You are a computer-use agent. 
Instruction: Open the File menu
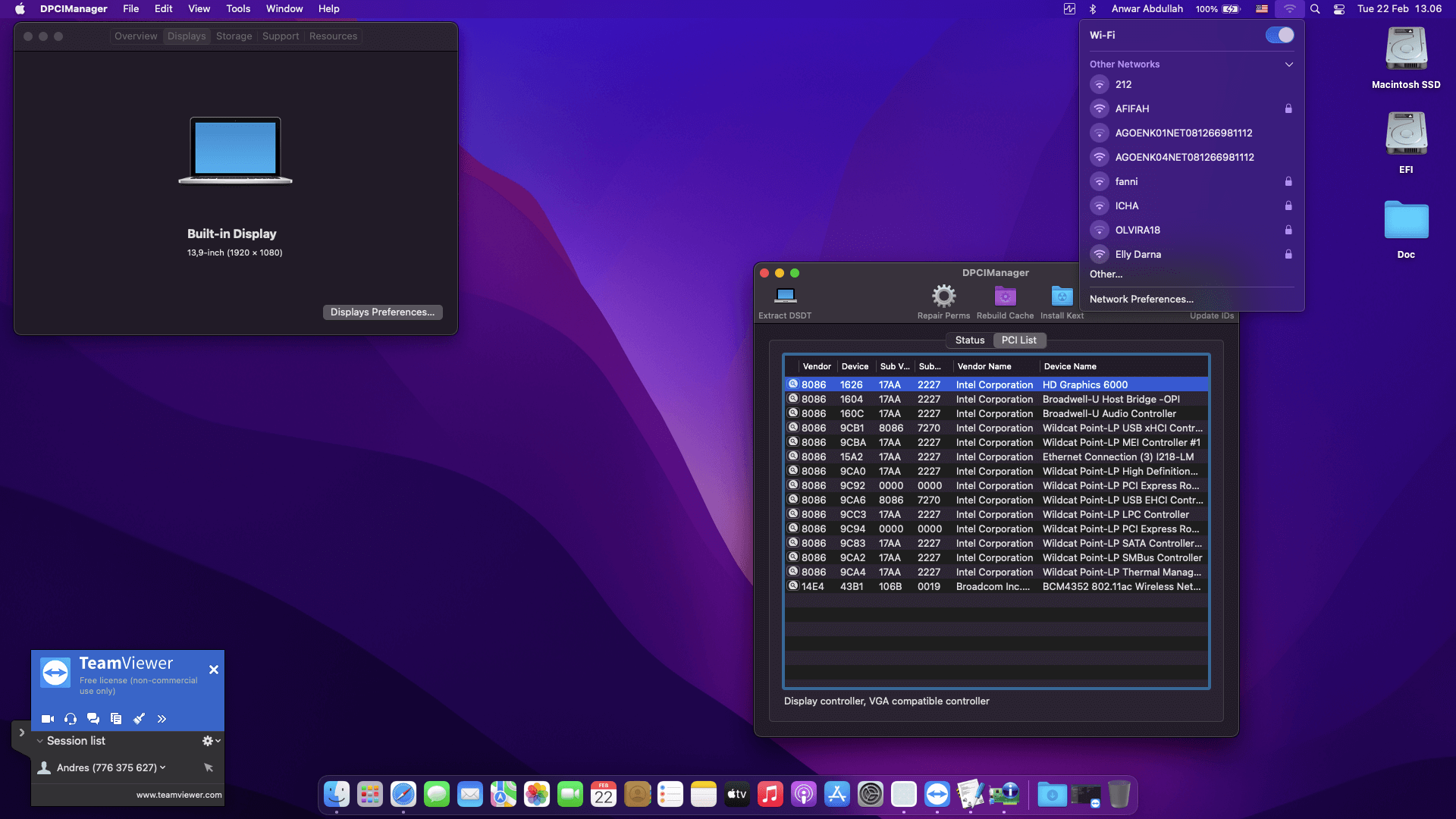click(x=131, y=9)
